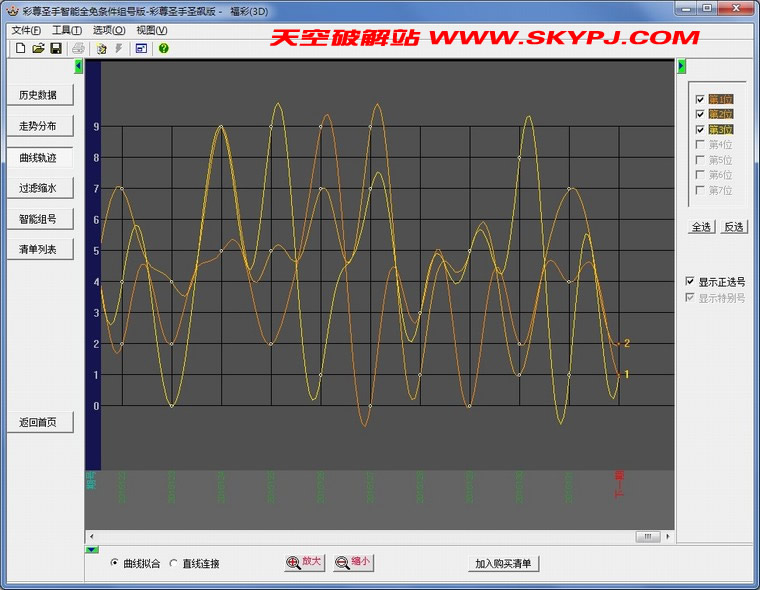Uncheck the 第1位 checkbox
Viewport: 760px width, 590px height.
pyautogui.click(x=700, y=99)
